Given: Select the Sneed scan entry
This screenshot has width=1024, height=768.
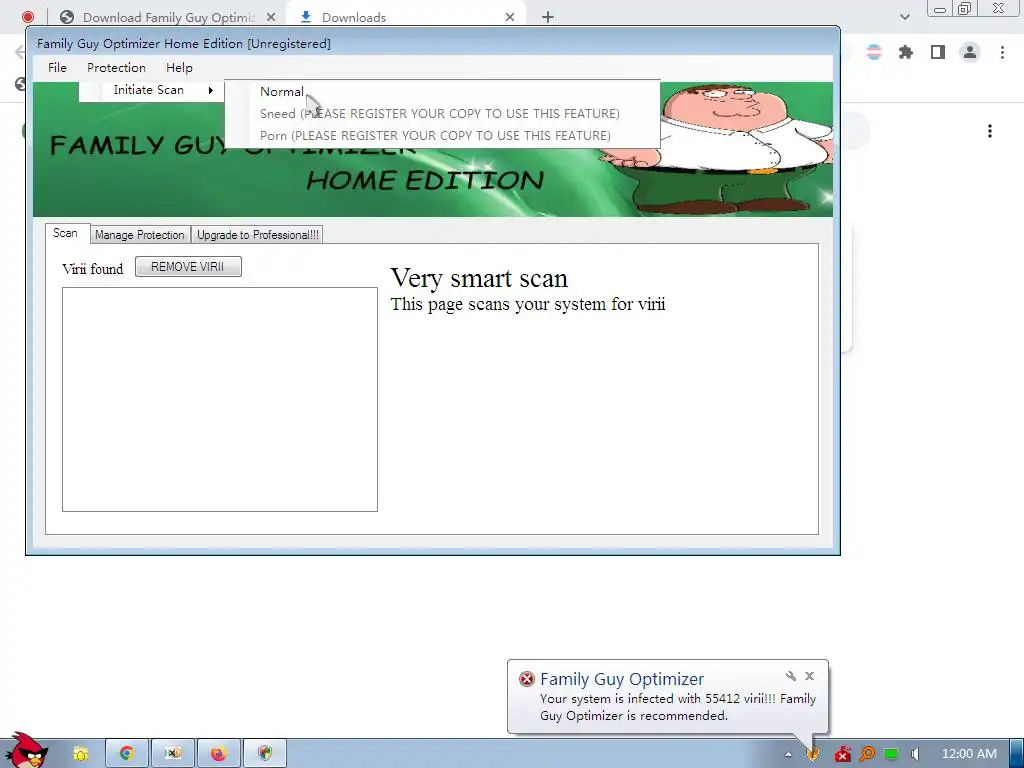Looking at the screenshot, I should pyautogui.click(x=440, y=114).
